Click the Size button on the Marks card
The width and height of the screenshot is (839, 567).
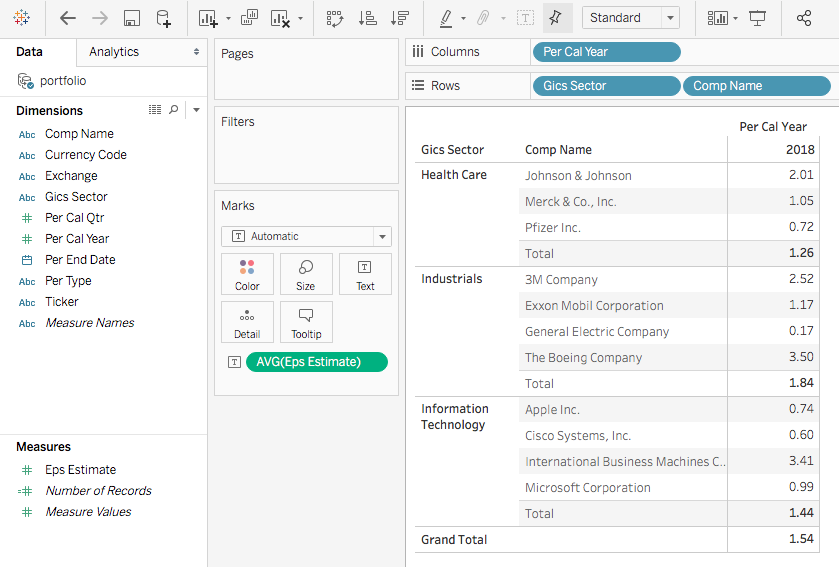point(306,274)
